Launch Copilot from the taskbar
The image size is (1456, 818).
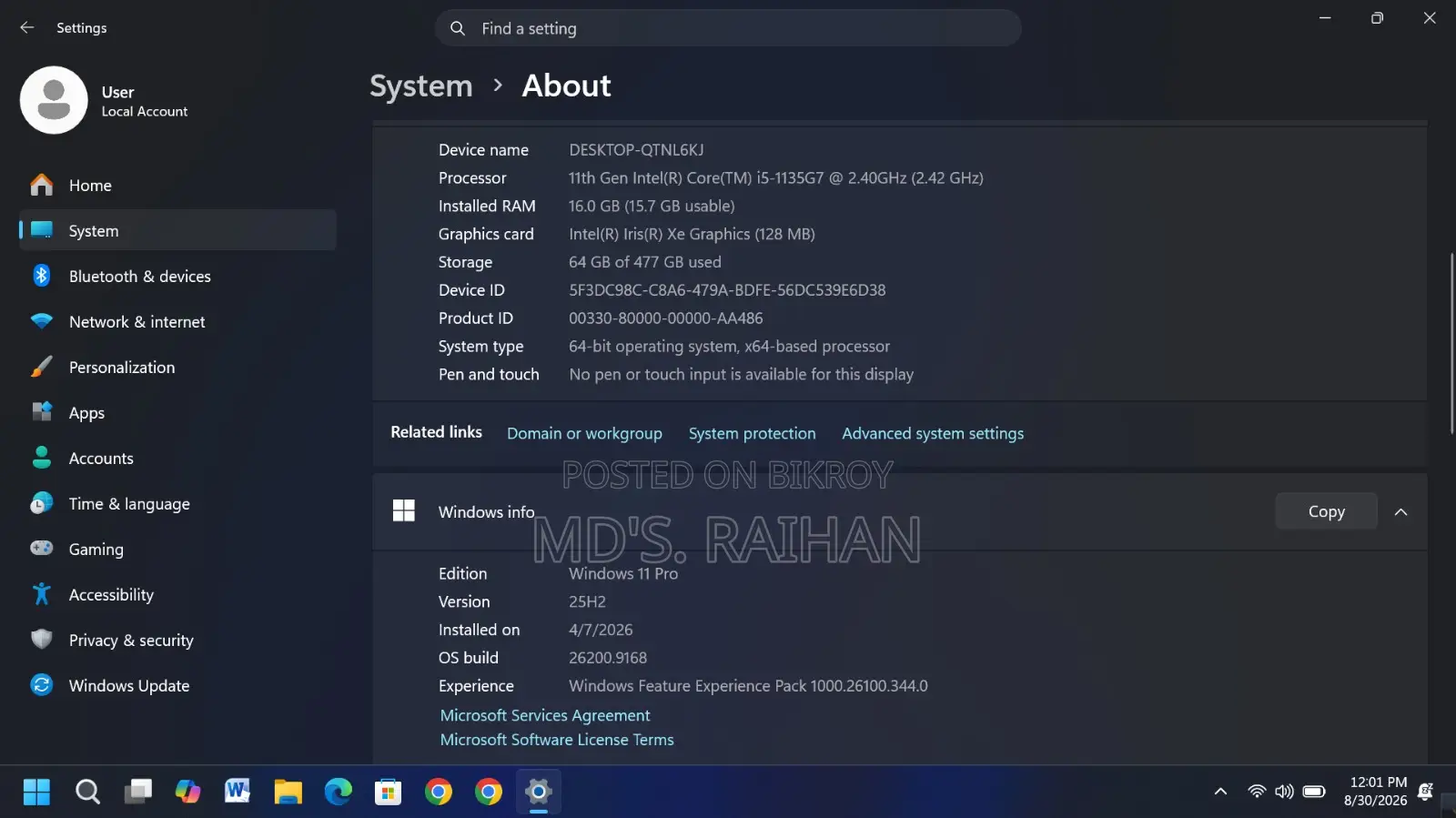click(187, 792)
